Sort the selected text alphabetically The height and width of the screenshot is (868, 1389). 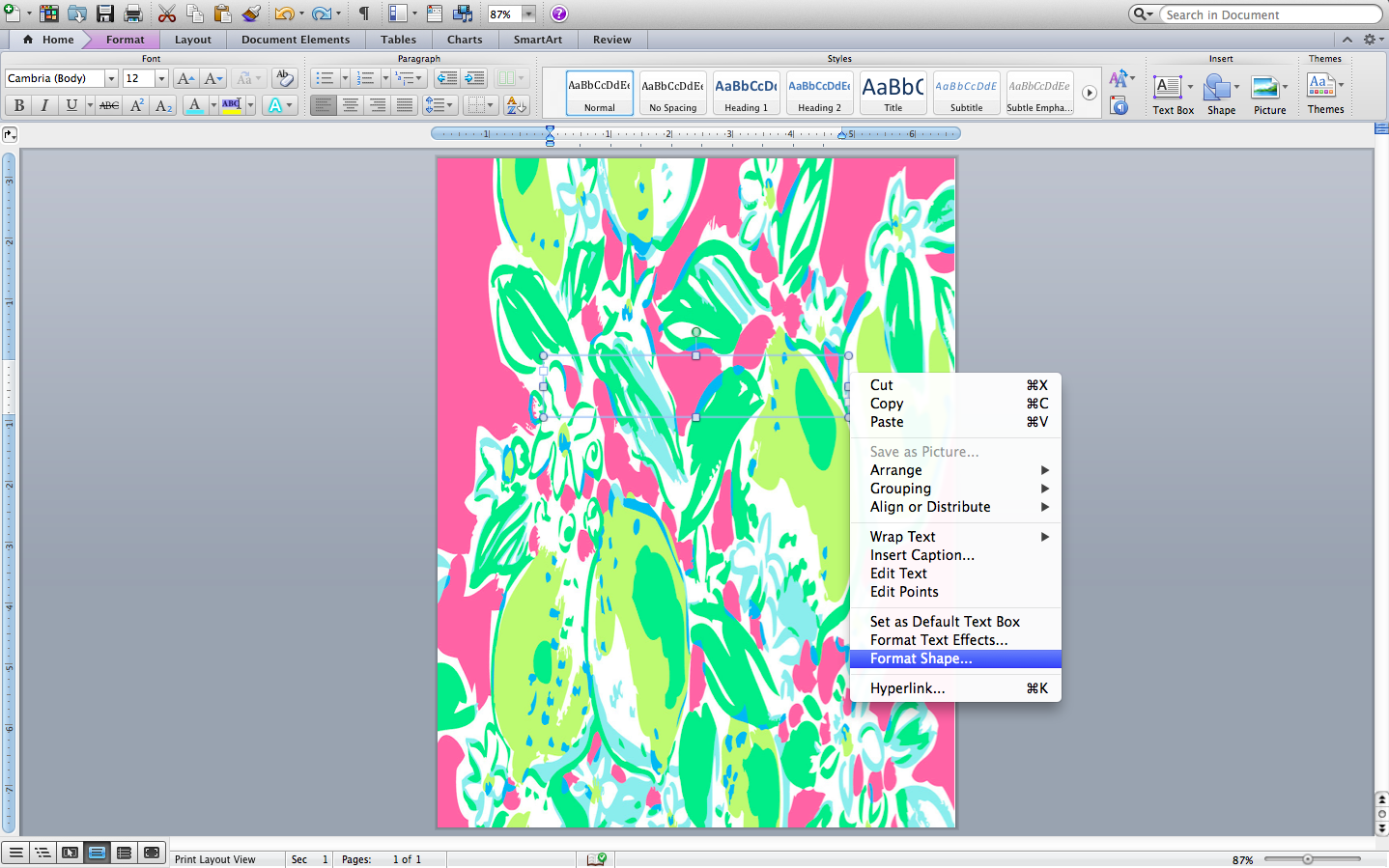(517, 105)
